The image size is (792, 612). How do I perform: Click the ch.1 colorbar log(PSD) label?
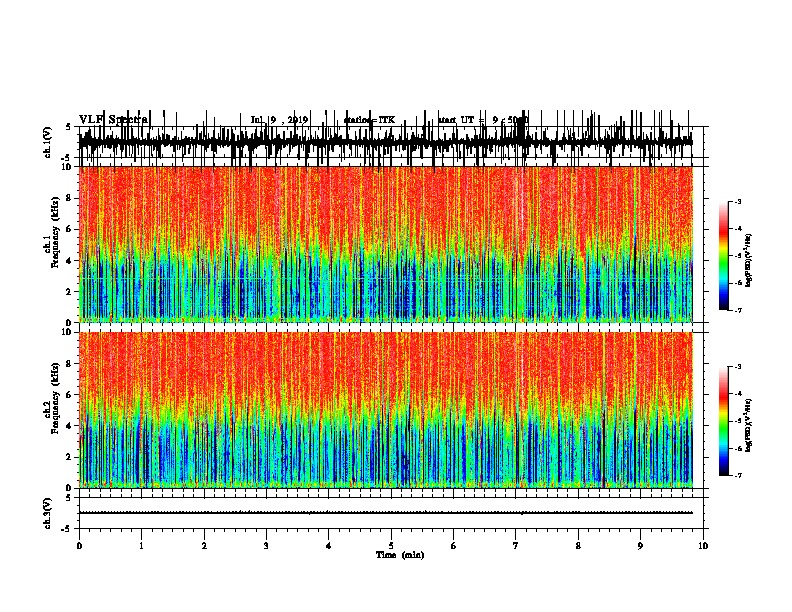(749, 261)
